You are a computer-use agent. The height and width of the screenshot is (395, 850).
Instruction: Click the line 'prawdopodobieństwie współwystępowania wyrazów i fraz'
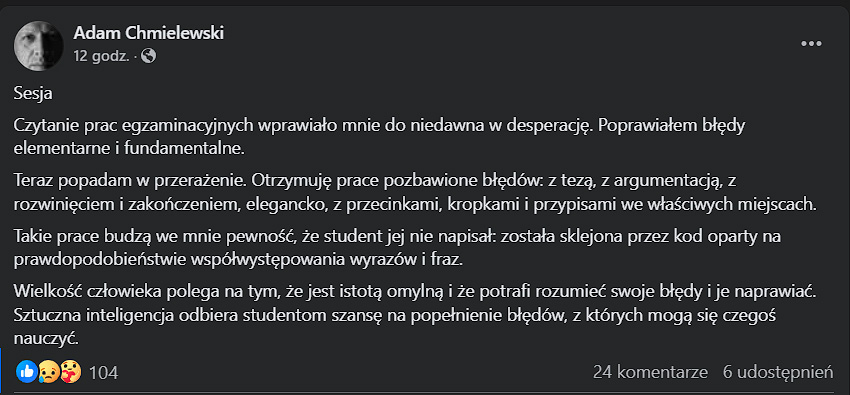click(239, 260)
